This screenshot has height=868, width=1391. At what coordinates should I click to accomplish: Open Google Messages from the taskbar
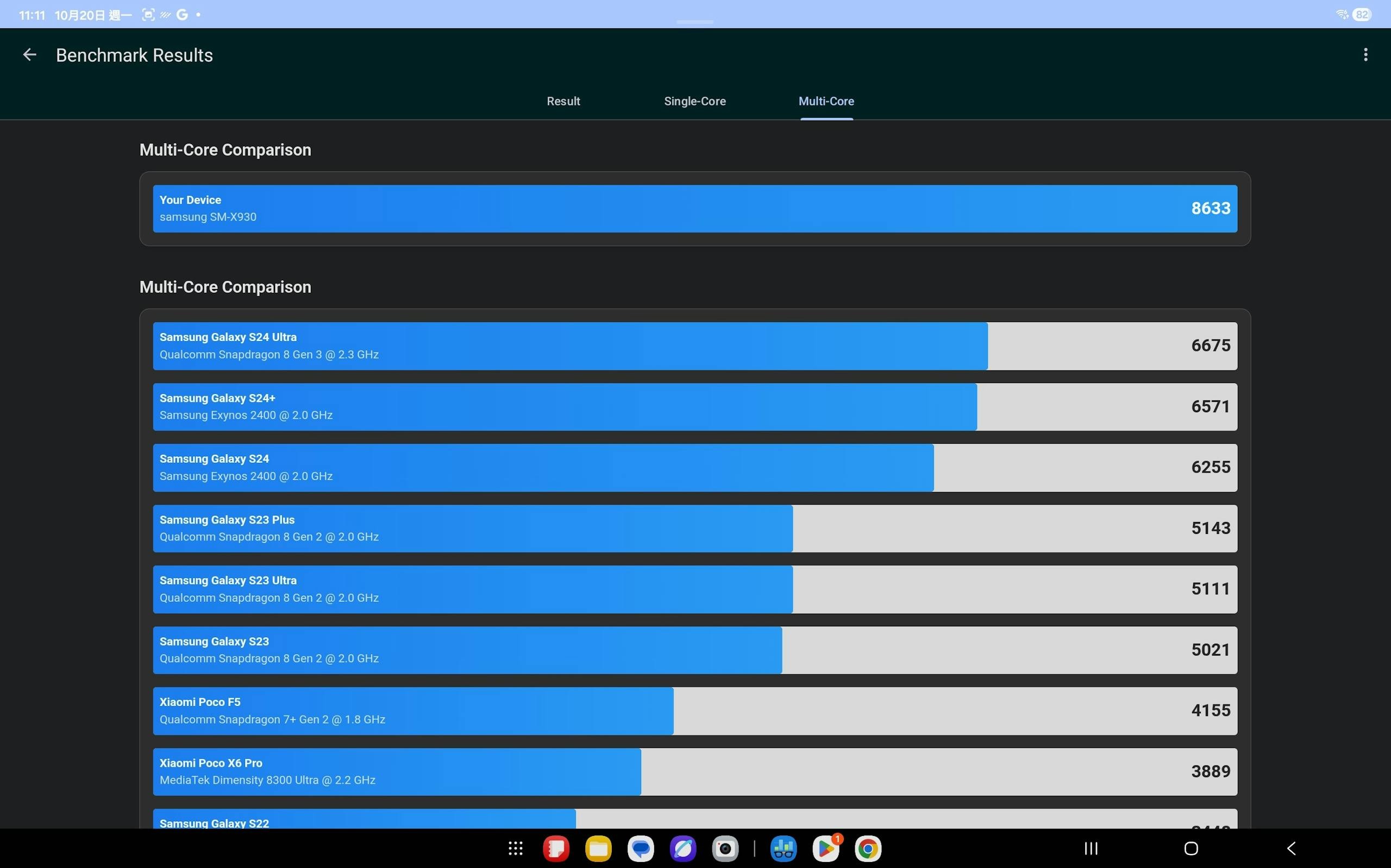pyautogui.click(x=641, y=848)
